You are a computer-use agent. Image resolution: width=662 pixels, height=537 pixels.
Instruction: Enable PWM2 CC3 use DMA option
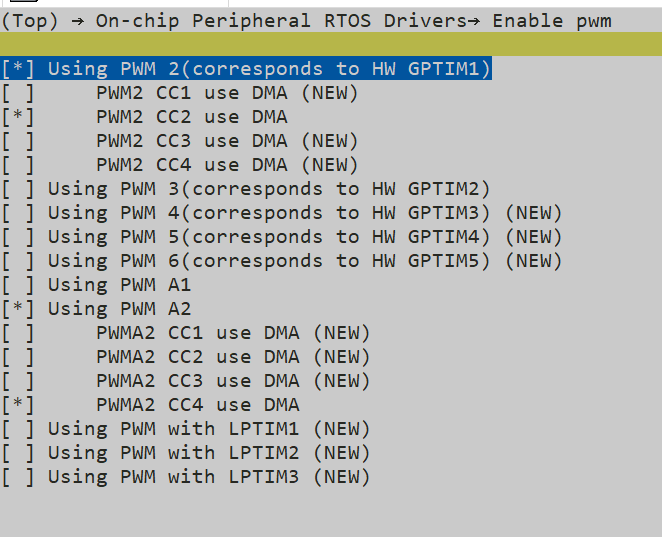click(19, 141)
